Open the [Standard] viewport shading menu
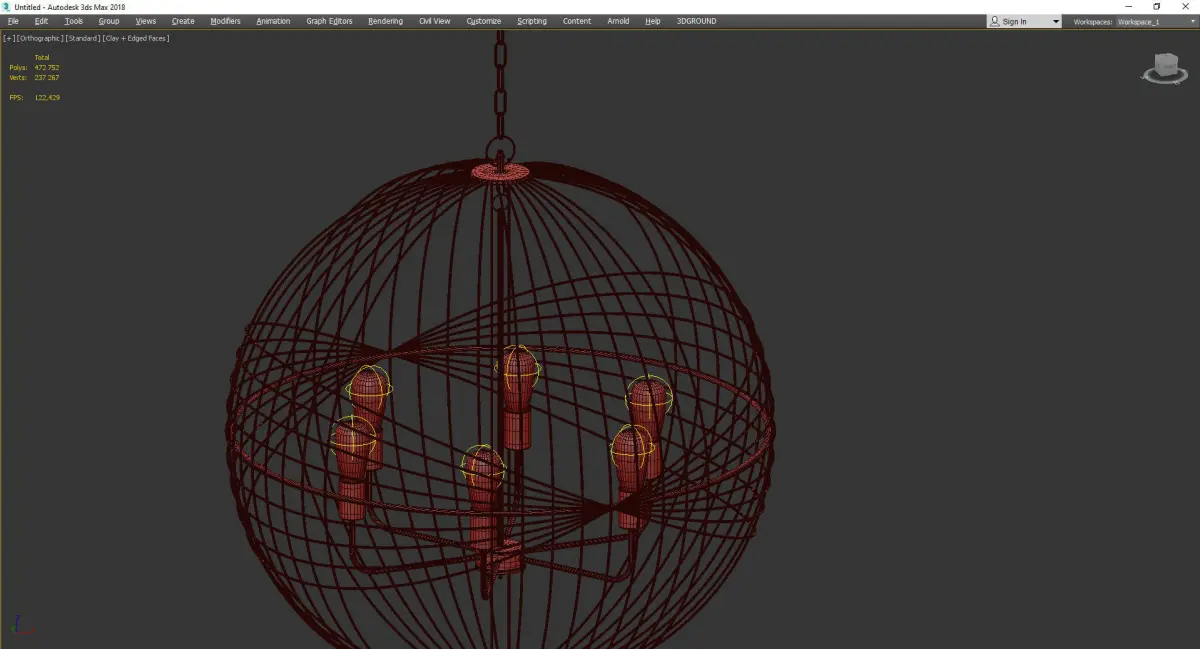The width and height of the screenshot is (1200, 649). click(x=83, y=38)
